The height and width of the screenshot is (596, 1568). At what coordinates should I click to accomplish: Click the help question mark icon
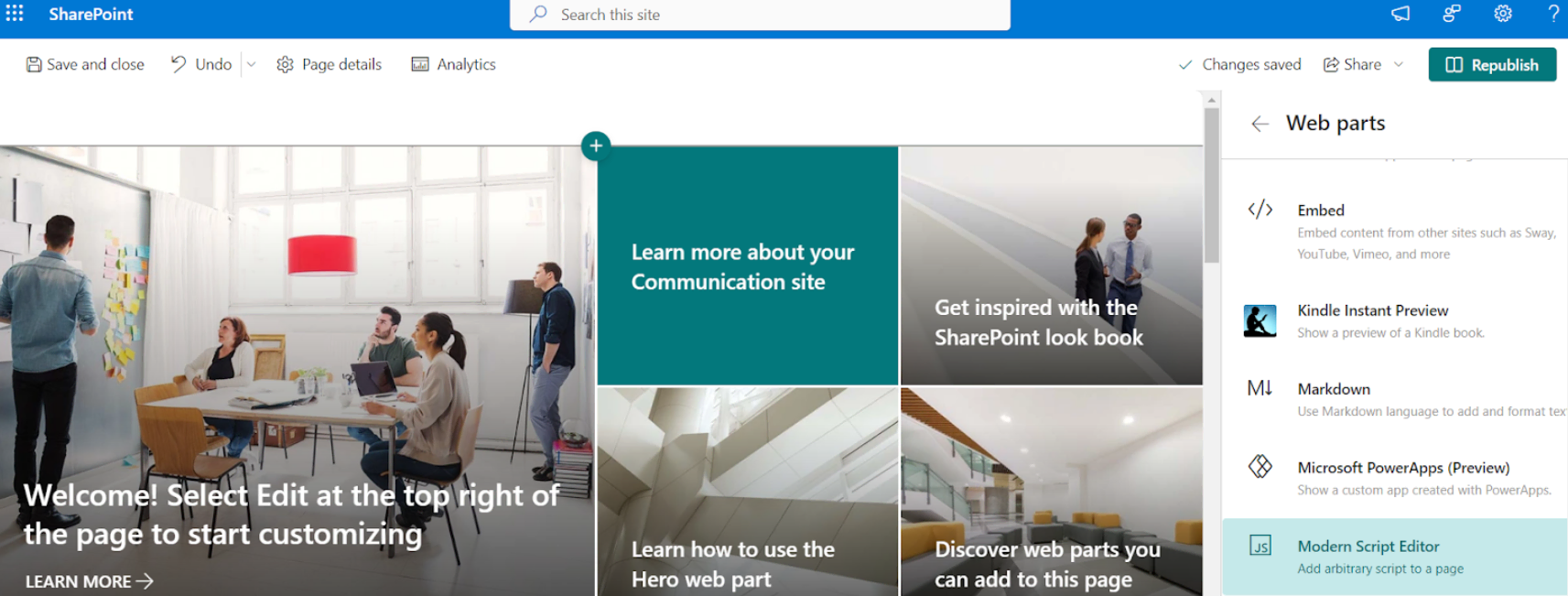click(x=1553, y=14)
